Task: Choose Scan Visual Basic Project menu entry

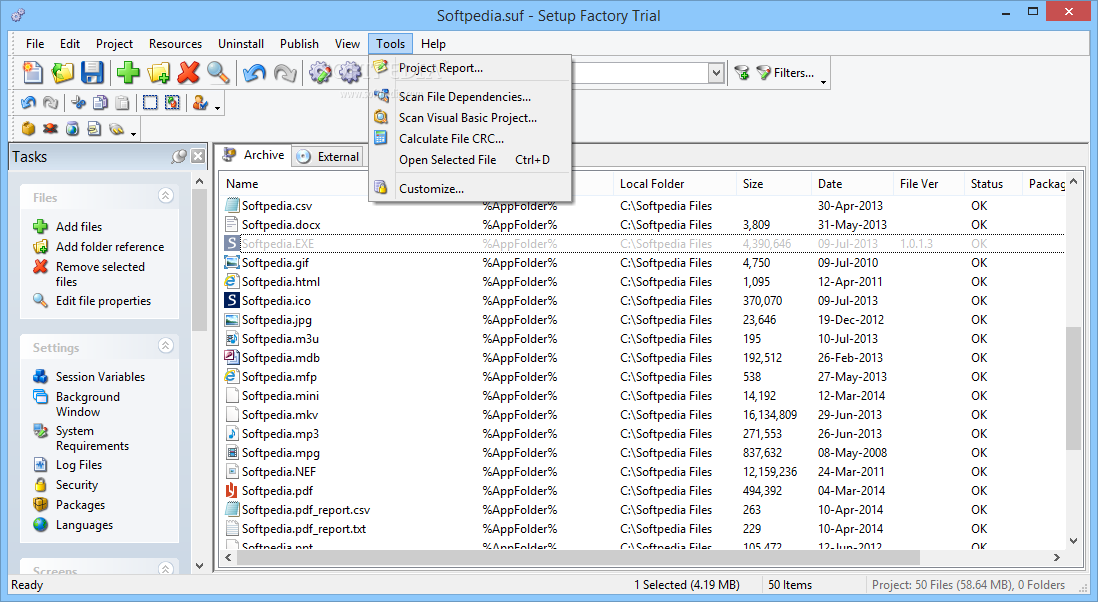Action: point(470,118)
